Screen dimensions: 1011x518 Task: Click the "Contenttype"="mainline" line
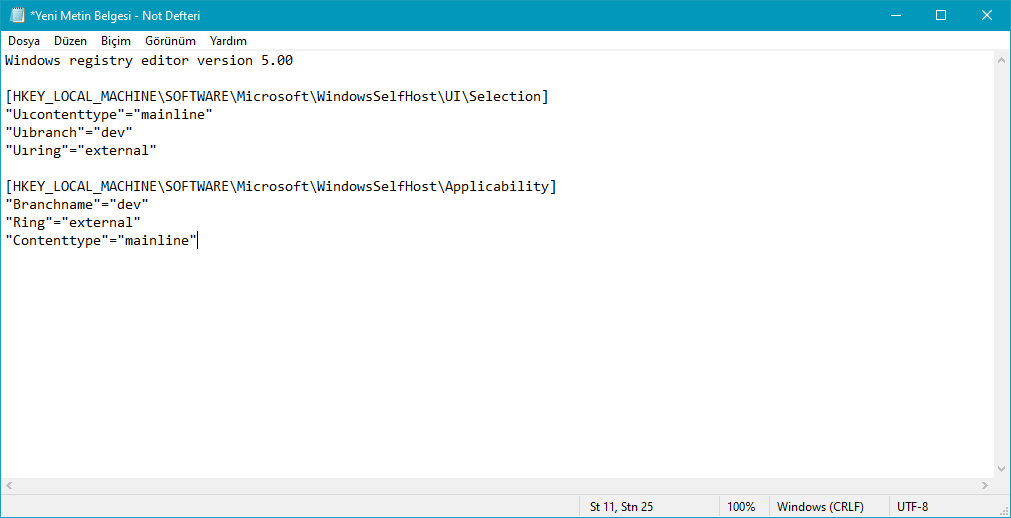coord(101,241)
